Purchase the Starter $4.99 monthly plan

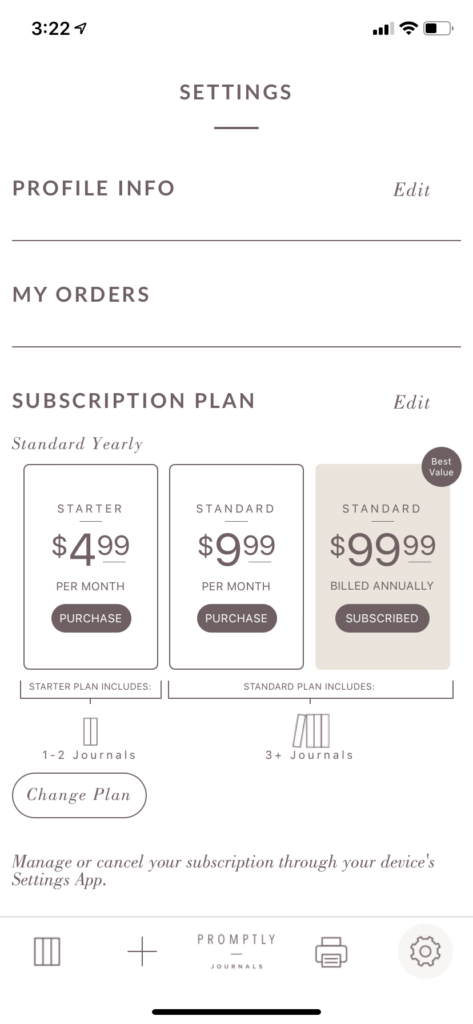click(91, 618)
